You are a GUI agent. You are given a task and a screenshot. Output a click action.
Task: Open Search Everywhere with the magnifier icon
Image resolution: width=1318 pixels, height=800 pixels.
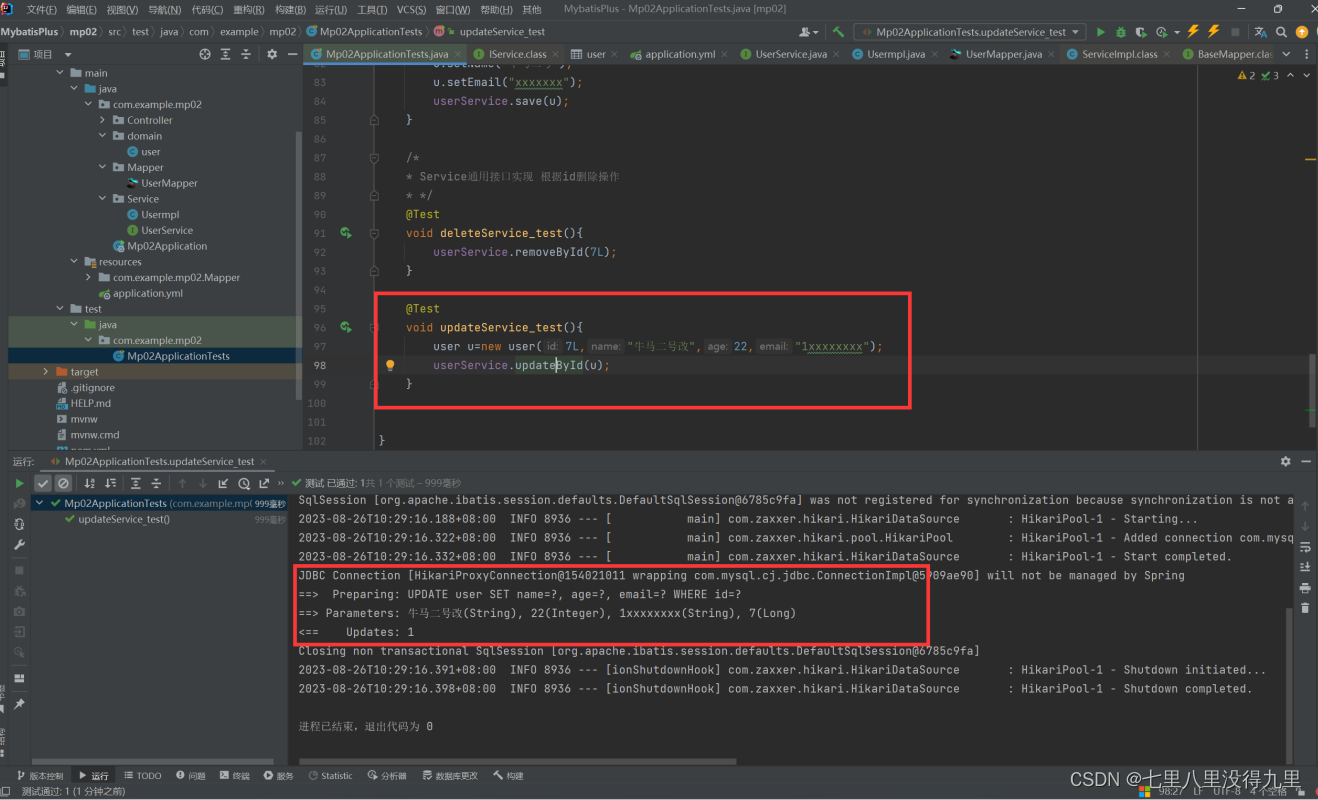pyautogui.click(x=1282, y=32)
